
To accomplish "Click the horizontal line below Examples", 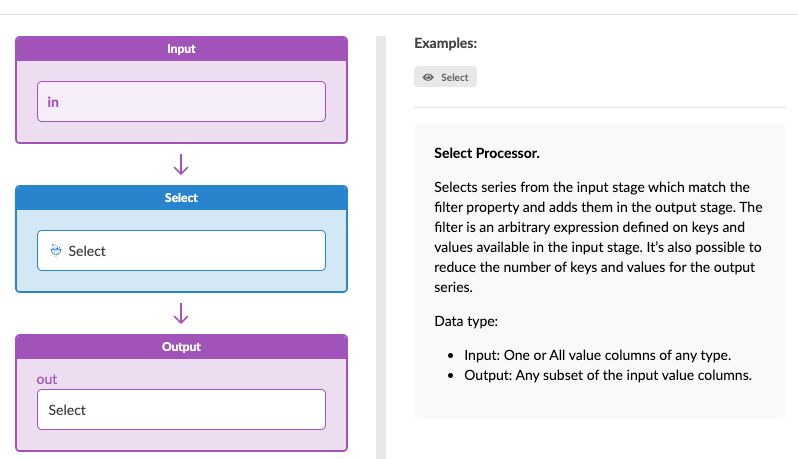I will [x=600, y=107].
